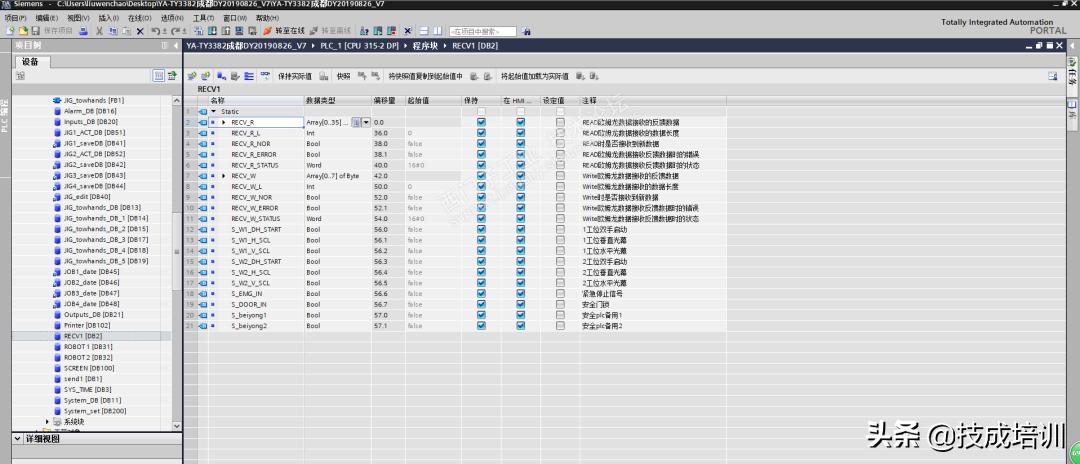Click the split editor vertically icon
This screenshot has width=1080, height=464.
tap(437, 31)
